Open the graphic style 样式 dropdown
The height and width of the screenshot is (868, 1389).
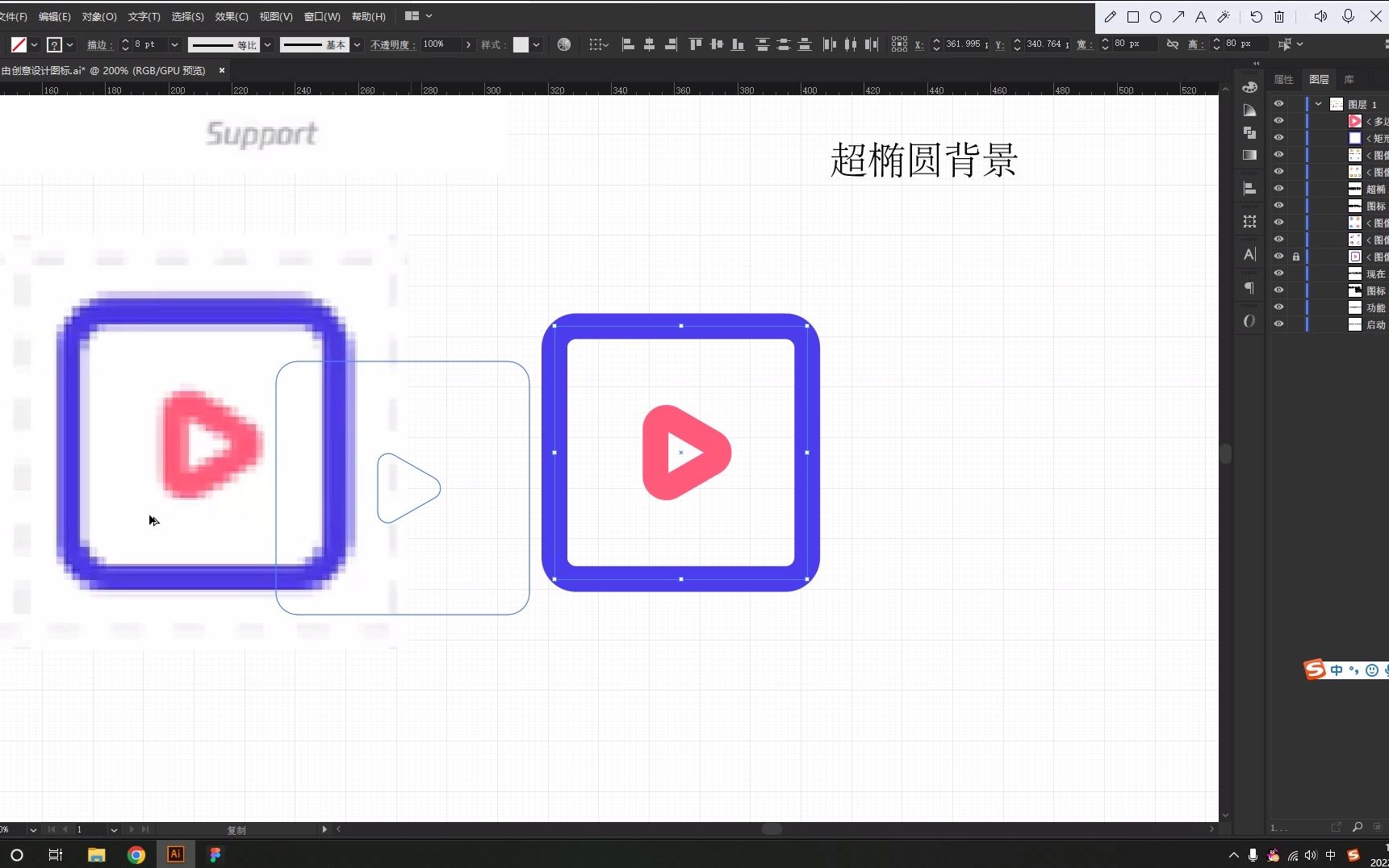536,45
